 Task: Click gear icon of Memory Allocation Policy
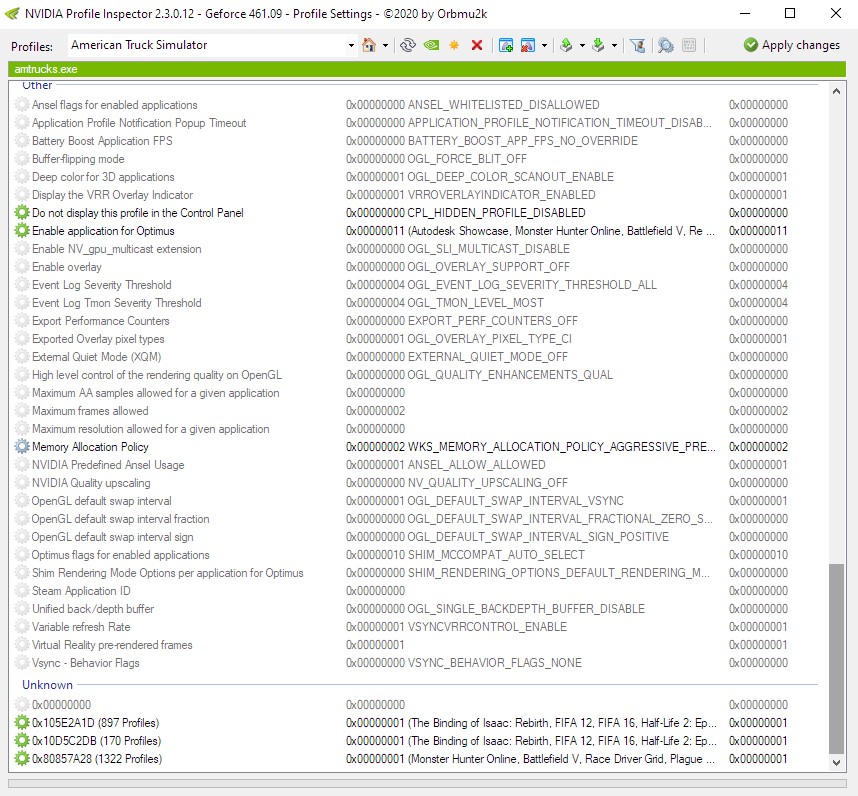tap(22, 447)
